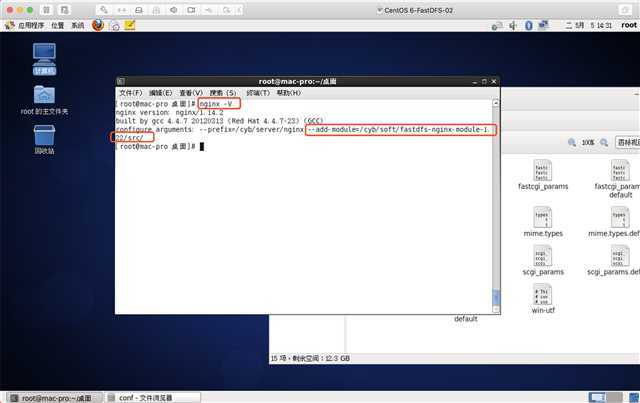Click terminal scrollbar down arrow
The image size is (640, 403).
coord(496,310)
